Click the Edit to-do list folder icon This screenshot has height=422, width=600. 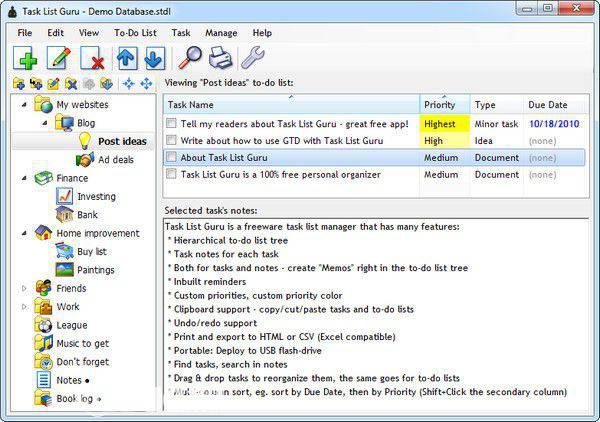click(x=53, y=83)
